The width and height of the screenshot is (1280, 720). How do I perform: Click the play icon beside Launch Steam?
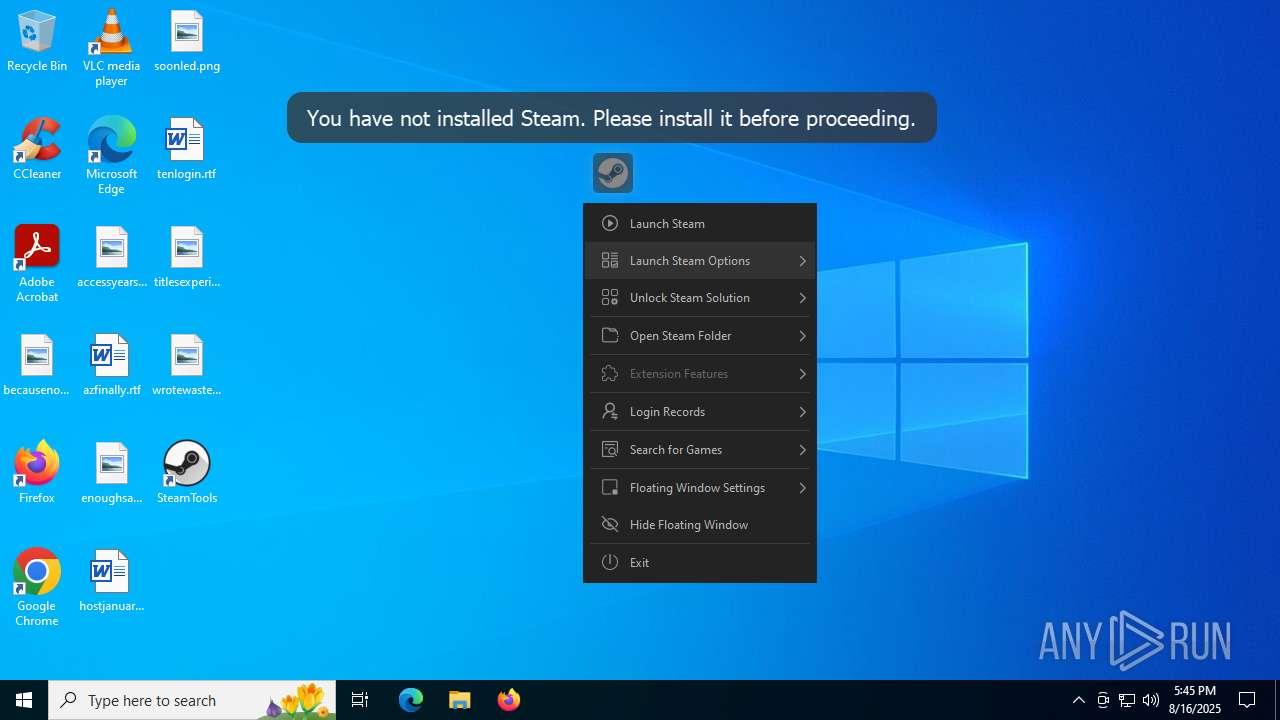click(610, 223)
